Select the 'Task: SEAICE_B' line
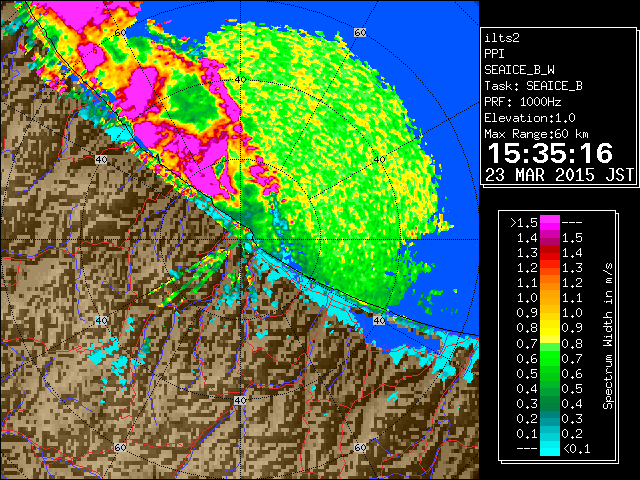 tap(533, 86)
